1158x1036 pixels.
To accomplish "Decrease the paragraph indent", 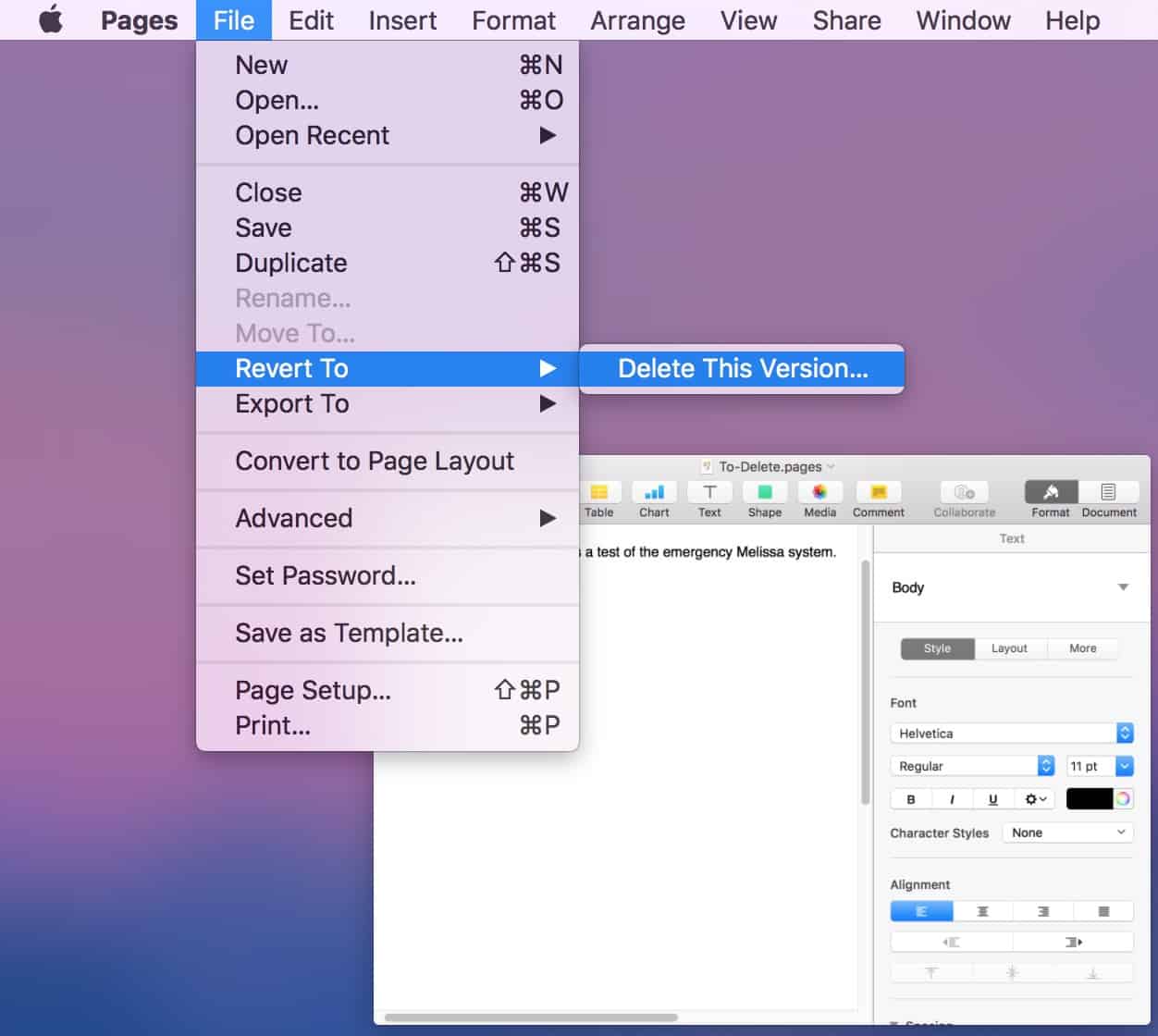I will (x=951, y=942).
